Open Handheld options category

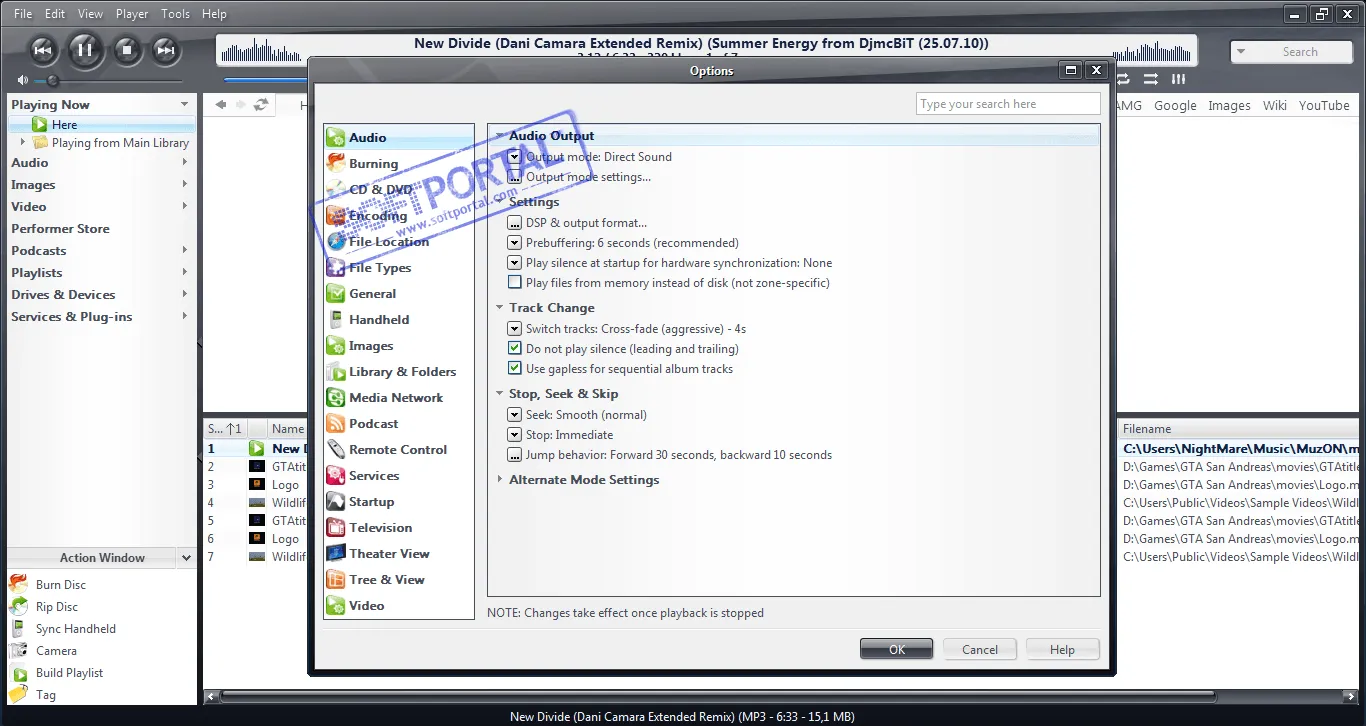pos(398,320)
